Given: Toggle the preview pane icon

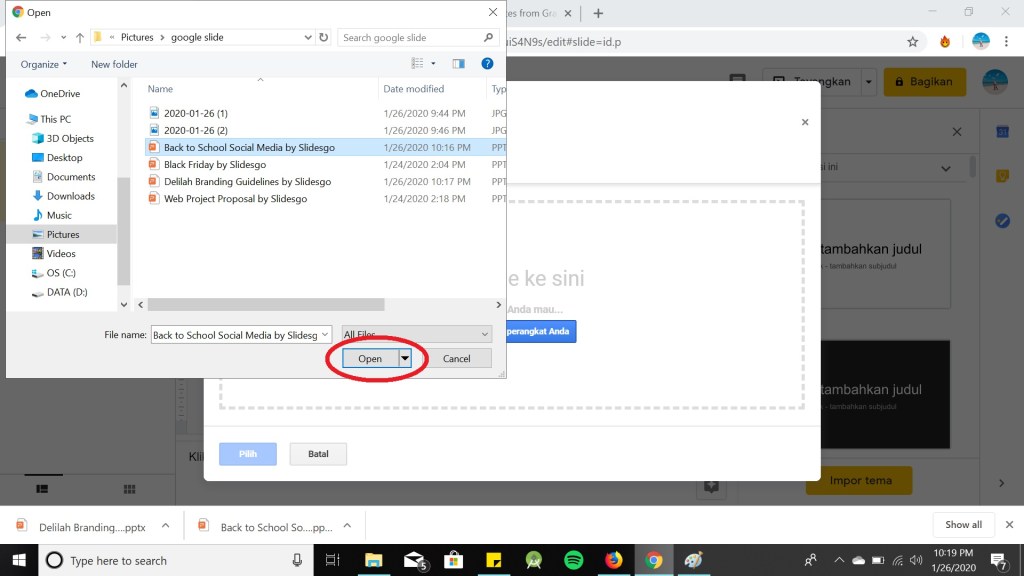Looking at the screenshot, I should [458, 64].
